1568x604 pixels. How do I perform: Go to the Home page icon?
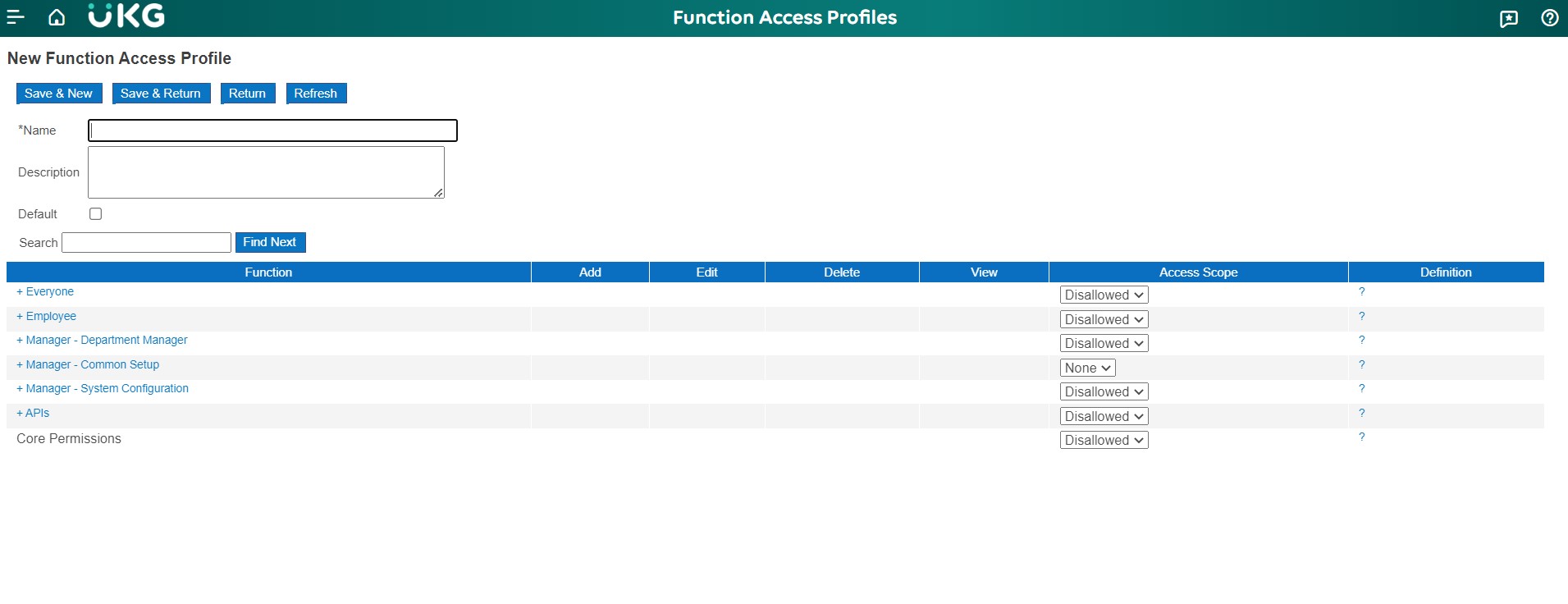pos(57,17)
